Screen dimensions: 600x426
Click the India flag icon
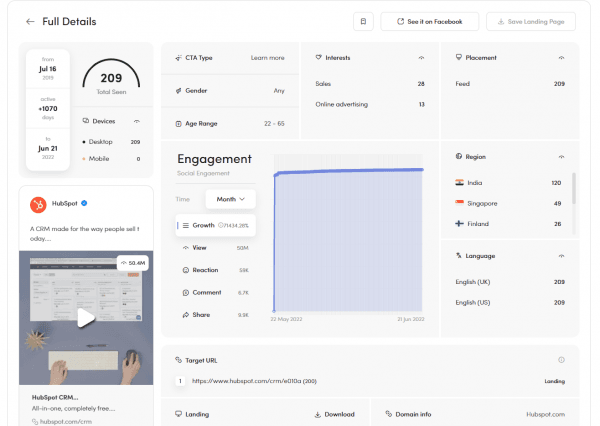click(460, 183)
